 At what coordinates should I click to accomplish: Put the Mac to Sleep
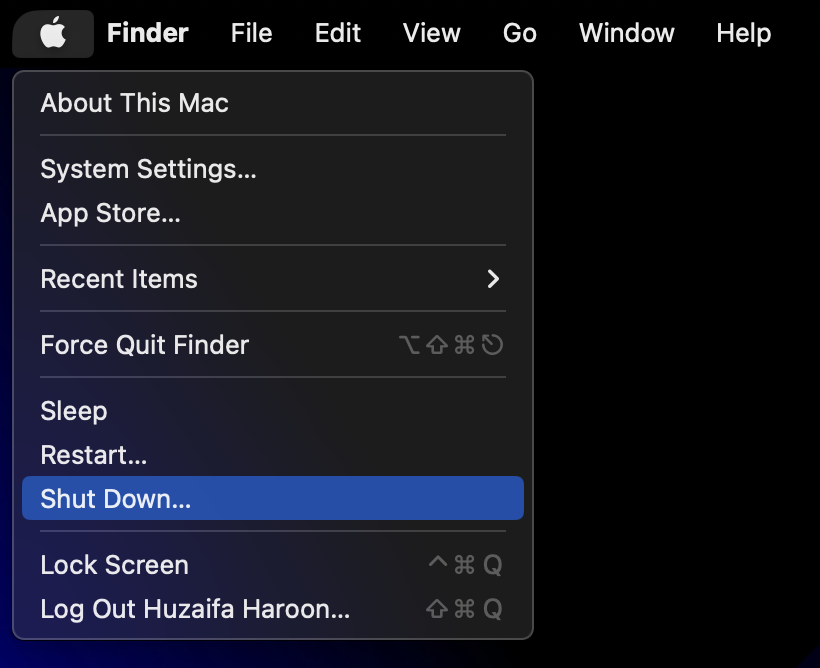[73, 411]
